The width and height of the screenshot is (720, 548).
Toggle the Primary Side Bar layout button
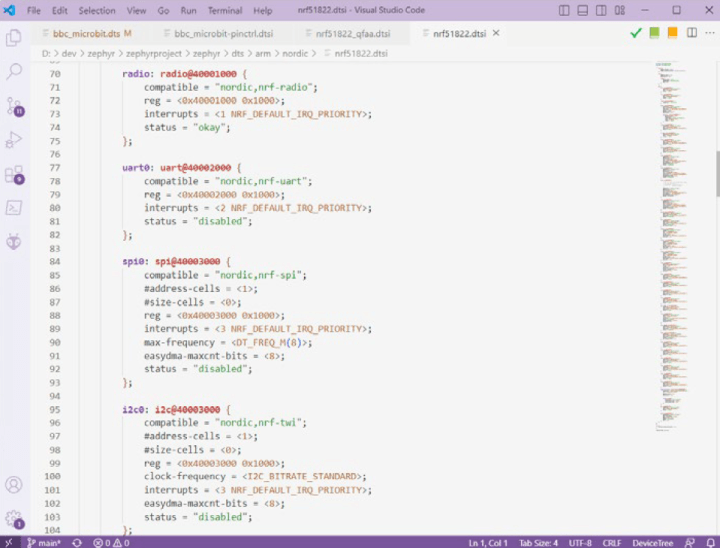(565, 10)
